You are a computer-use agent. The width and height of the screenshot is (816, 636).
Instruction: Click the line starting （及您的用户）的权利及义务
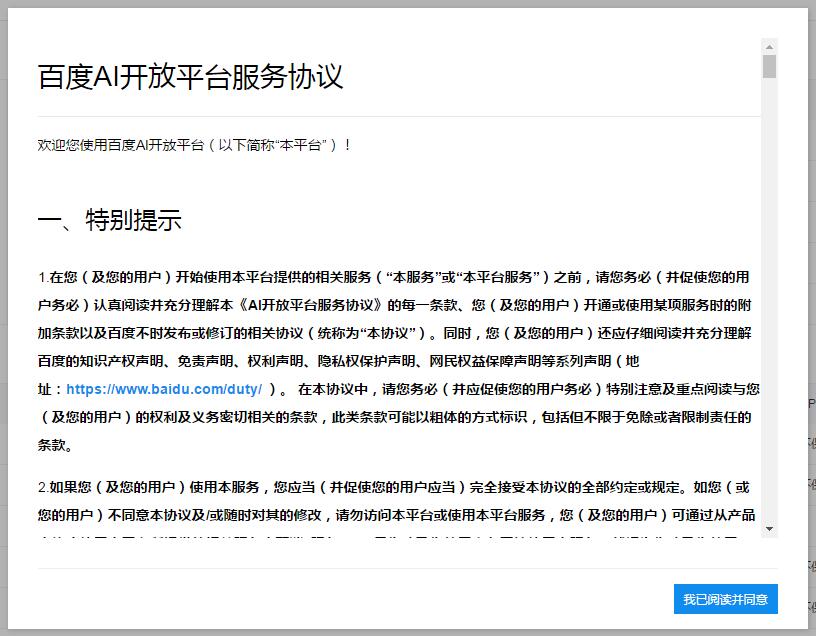[x=394, y=417]
